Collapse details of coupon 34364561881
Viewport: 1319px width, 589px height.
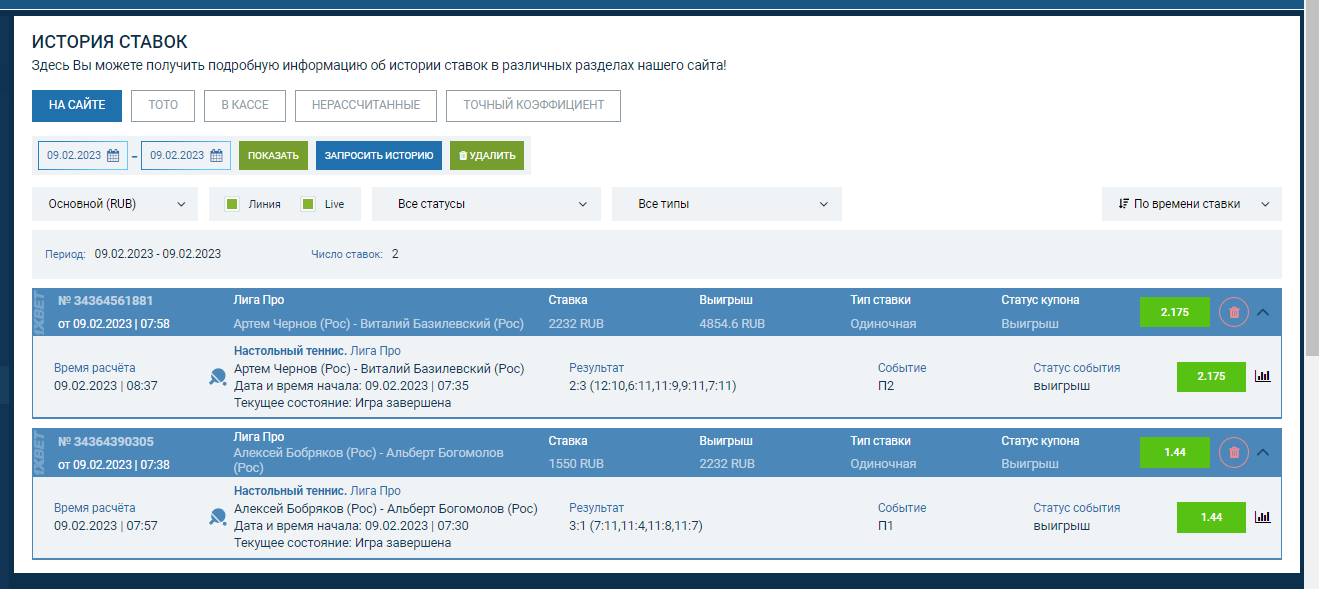[x=1263, y=312]
